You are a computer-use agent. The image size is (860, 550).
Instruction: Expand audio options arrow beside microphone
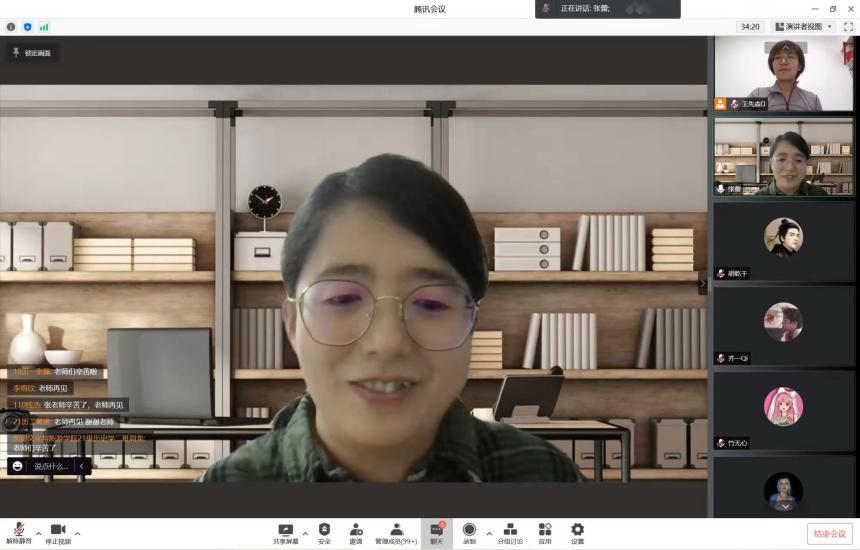pos(39,532)
